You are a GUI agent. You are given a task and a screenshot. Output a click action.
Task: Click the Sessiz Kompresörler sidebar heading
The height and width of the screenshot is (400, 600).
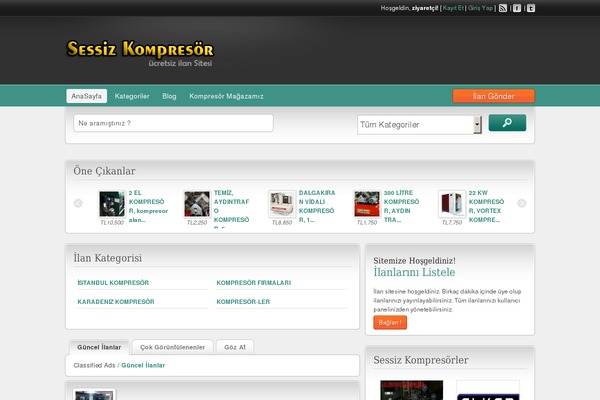point(421,360)
